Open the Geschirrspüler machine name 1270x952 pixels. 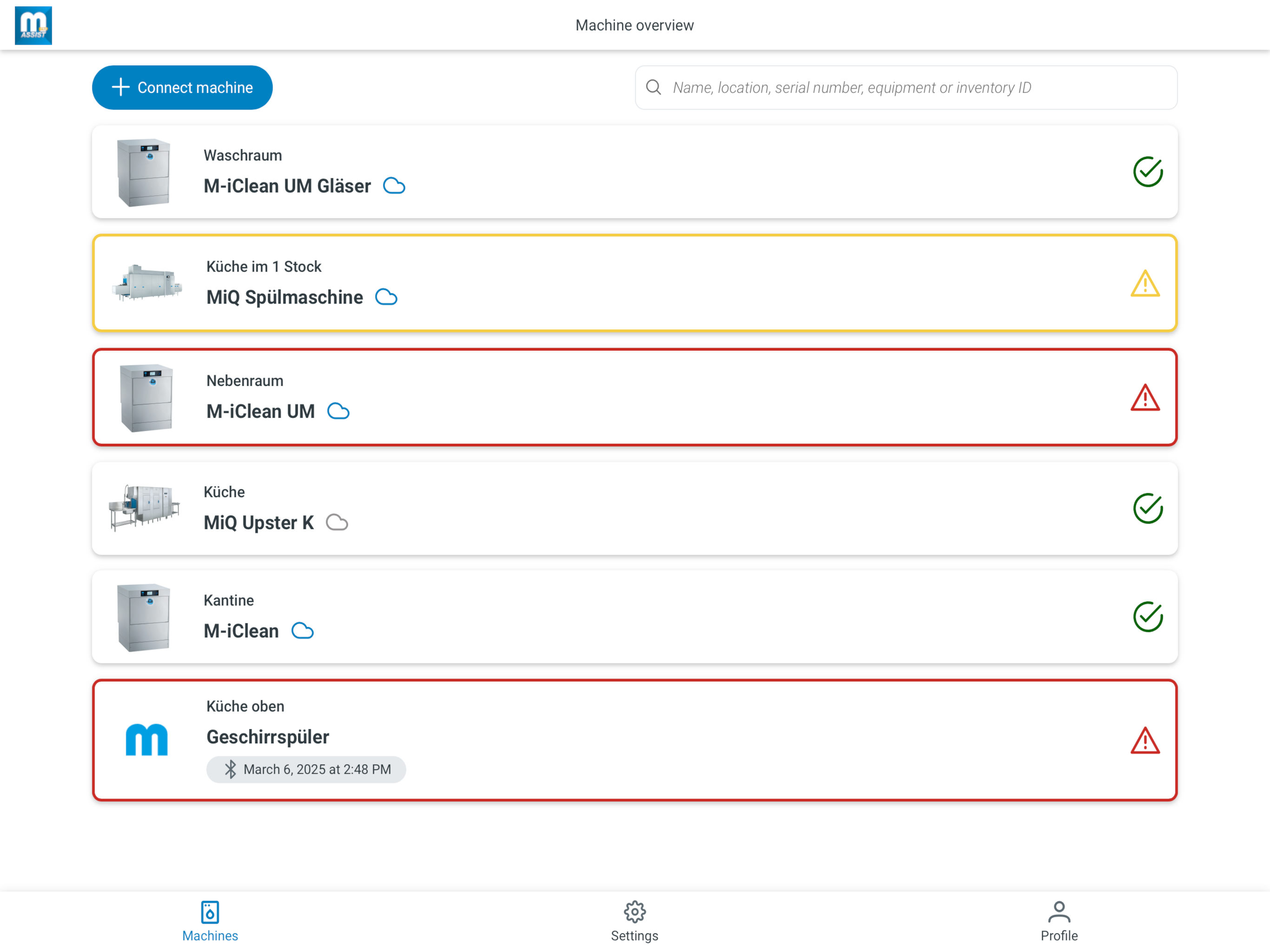point(268,737)
